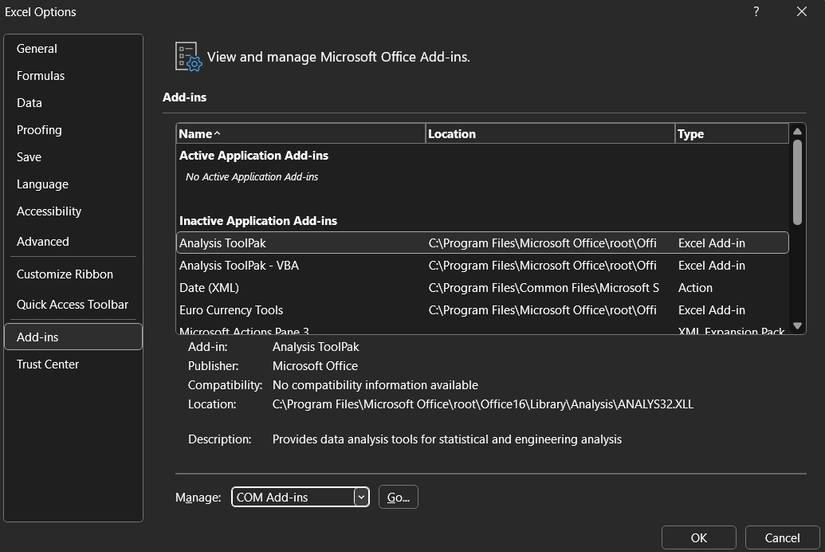Confirm with the OK button
This screenshot has height=552, width=825.
(699, 538)
